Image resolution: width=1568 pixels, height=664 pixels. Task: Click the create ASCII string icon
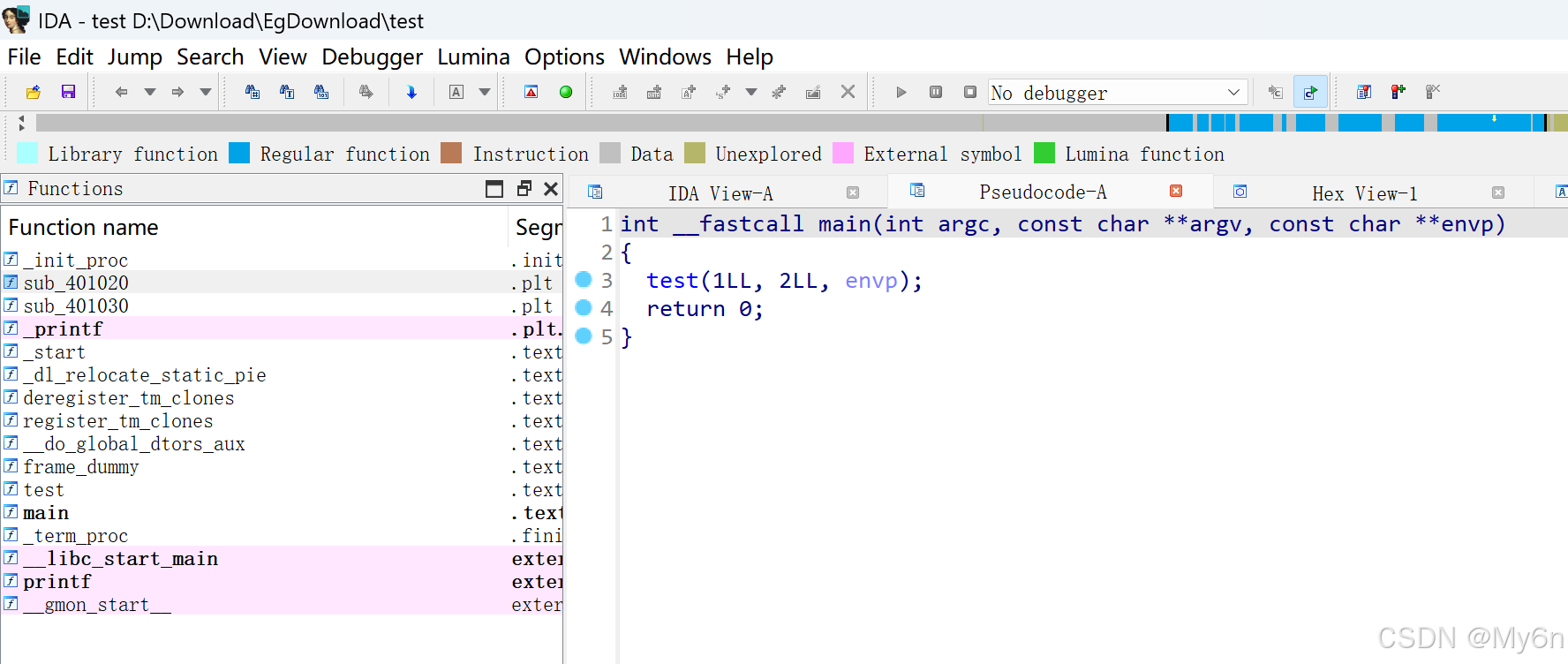(689, 92)
